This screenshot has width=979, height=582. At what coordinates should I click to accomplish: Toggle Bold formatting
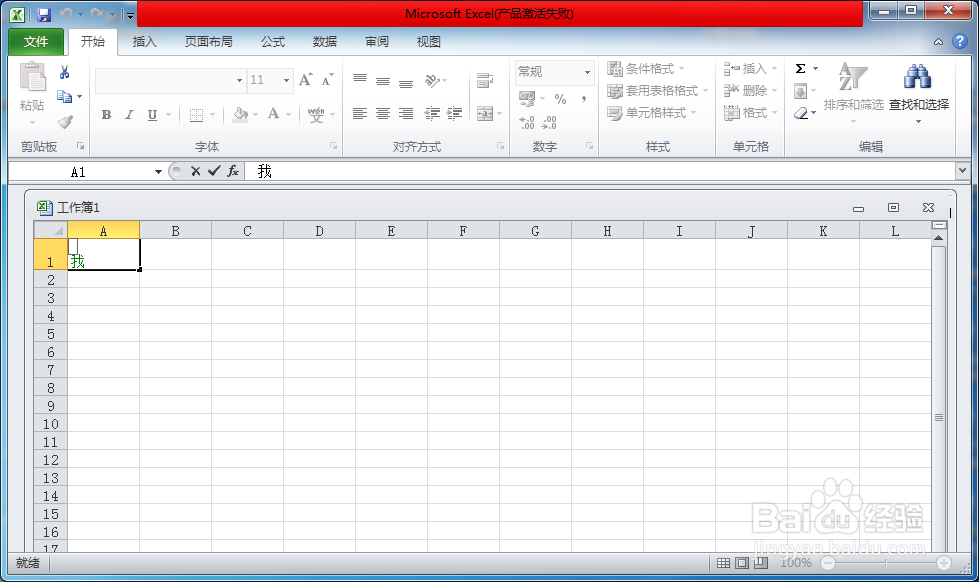coord(106,115)
